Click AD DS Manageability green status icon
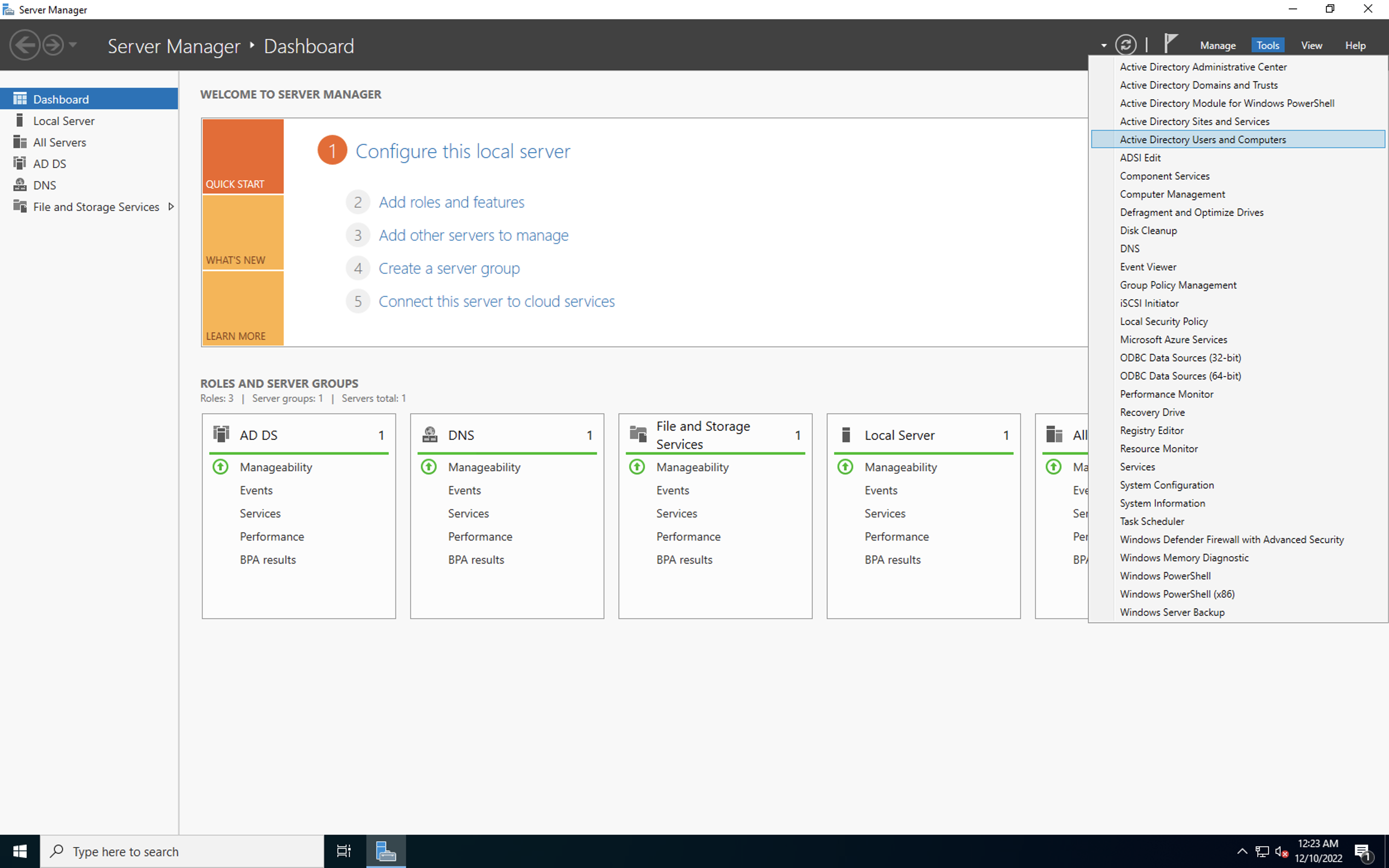1389x868 pixels. 220,467
